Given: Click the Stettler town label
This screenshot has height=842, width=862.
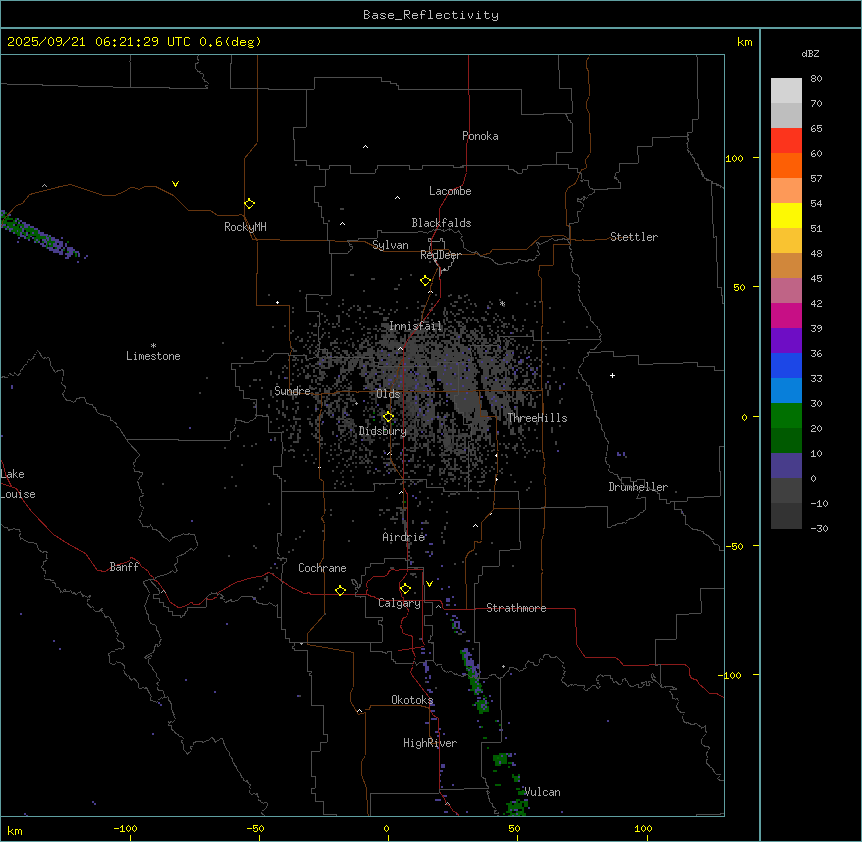Looking at the screenshot, I should [x=634, y=237].
